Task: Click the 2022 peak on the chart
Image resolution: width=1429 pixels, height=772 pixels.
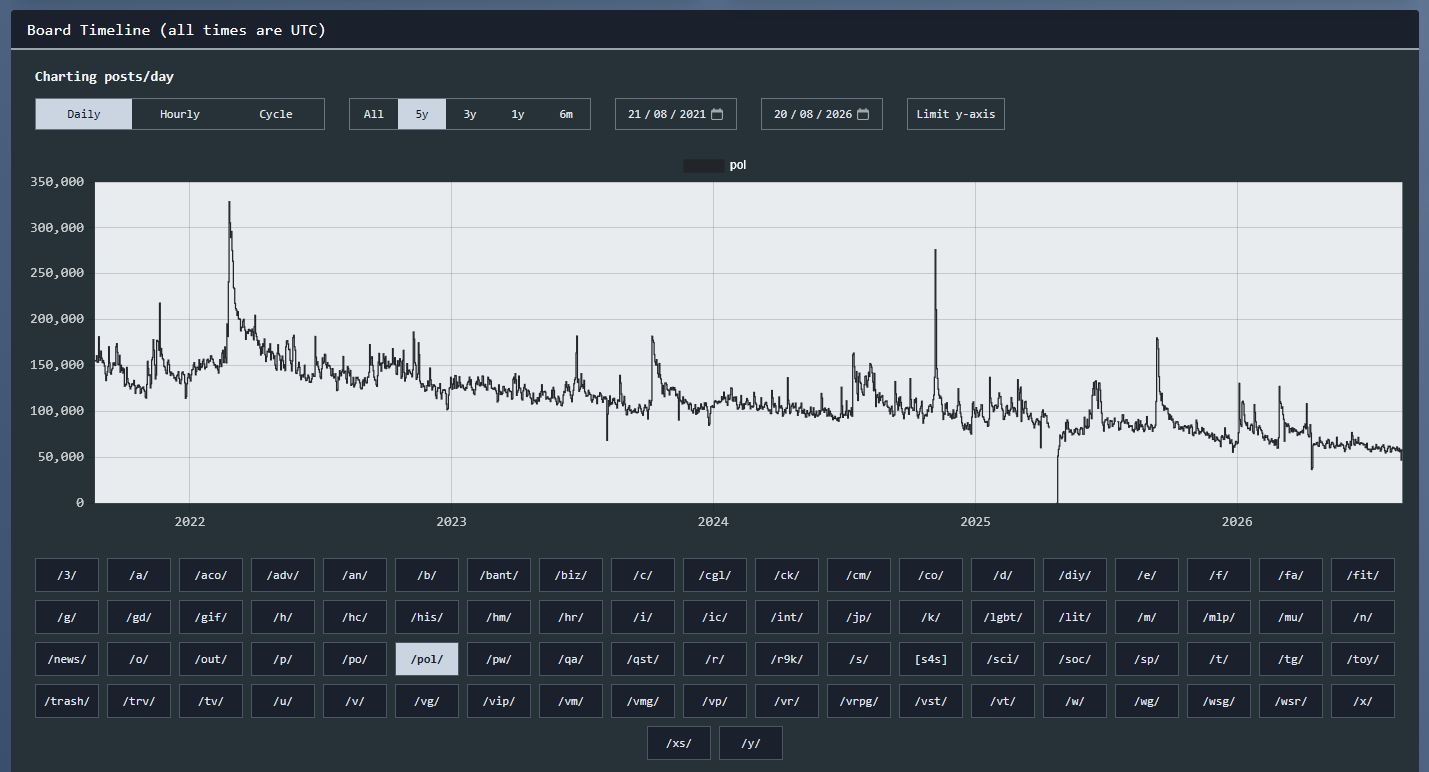Action: (x=229, y=203)
